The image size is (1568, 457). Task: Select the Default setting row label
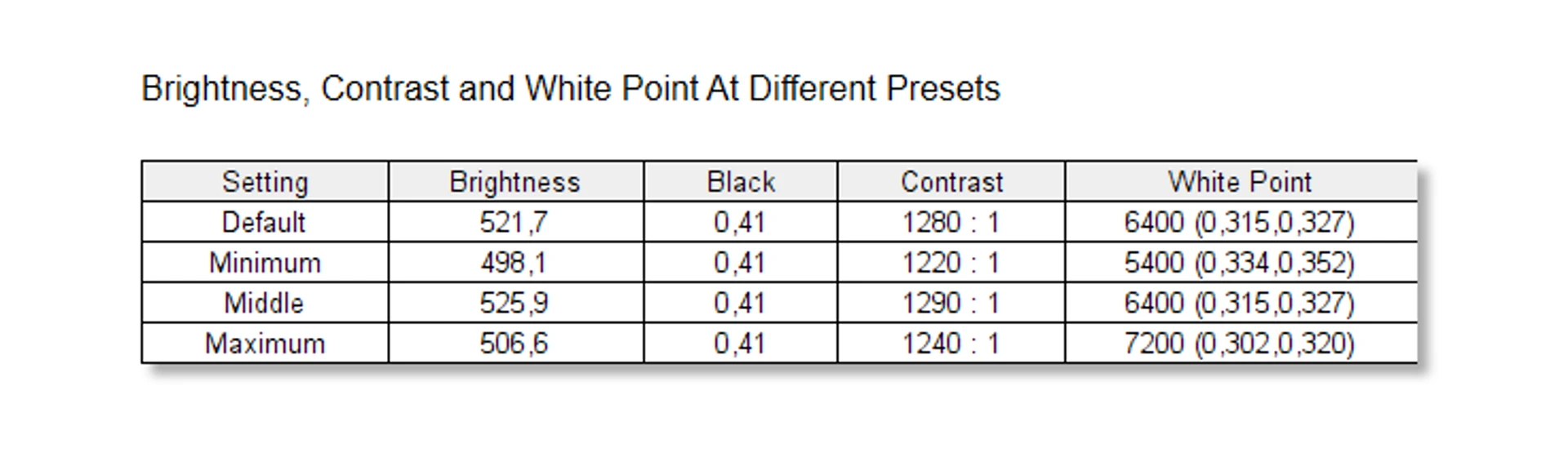pos(264,222)
